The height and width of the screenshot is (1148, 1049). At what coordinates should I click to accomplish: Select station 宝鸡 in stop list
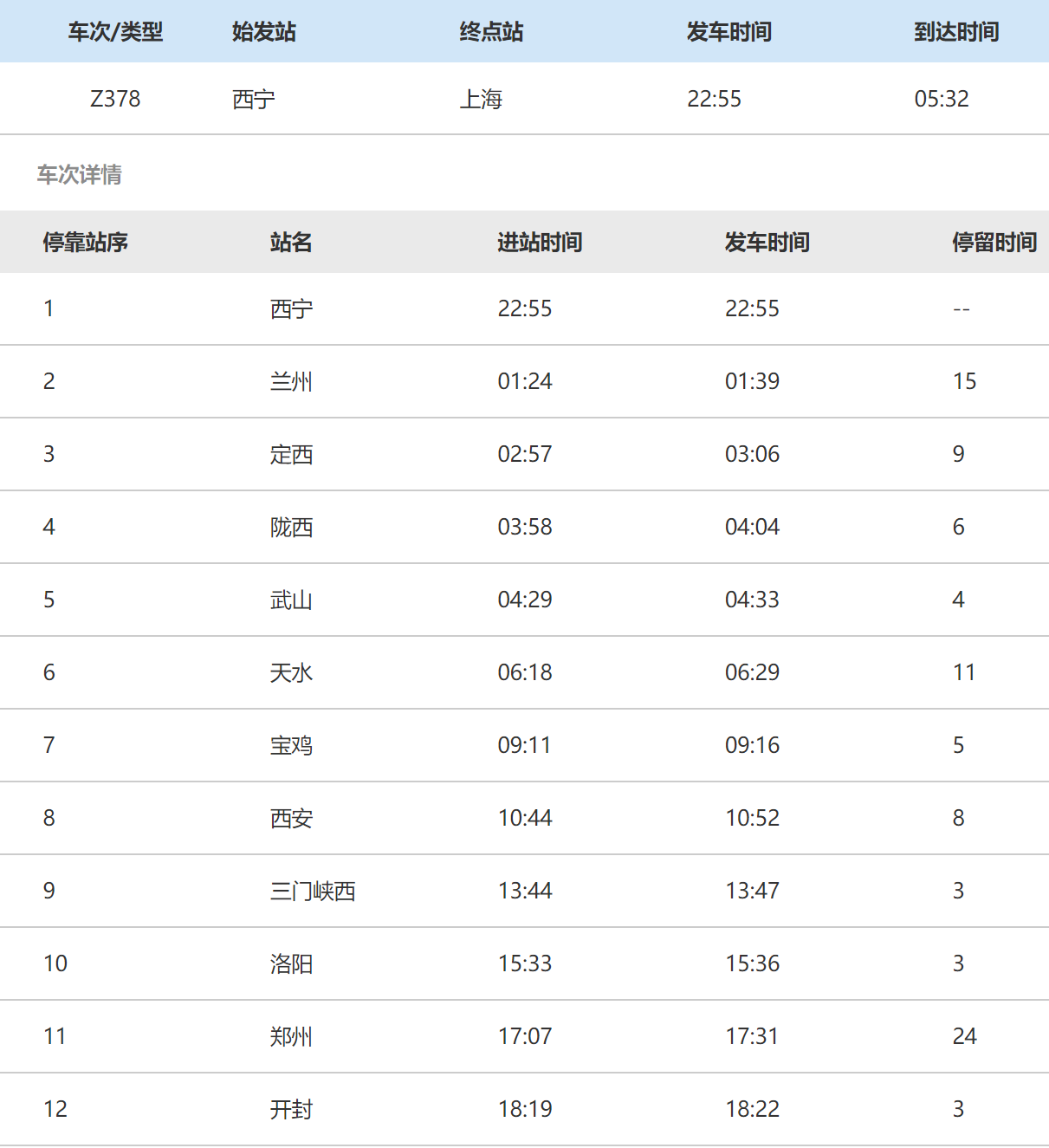tap(291, 746)
